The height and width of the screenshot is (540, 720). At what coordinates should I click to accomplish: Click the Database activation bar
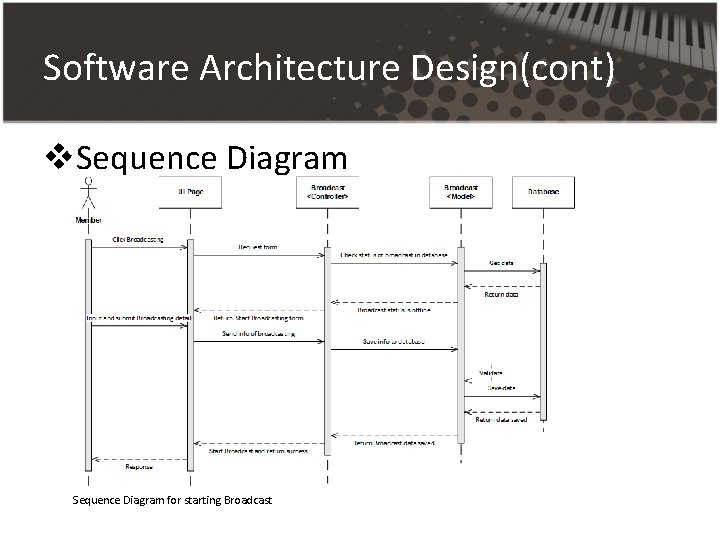point(543,342)
